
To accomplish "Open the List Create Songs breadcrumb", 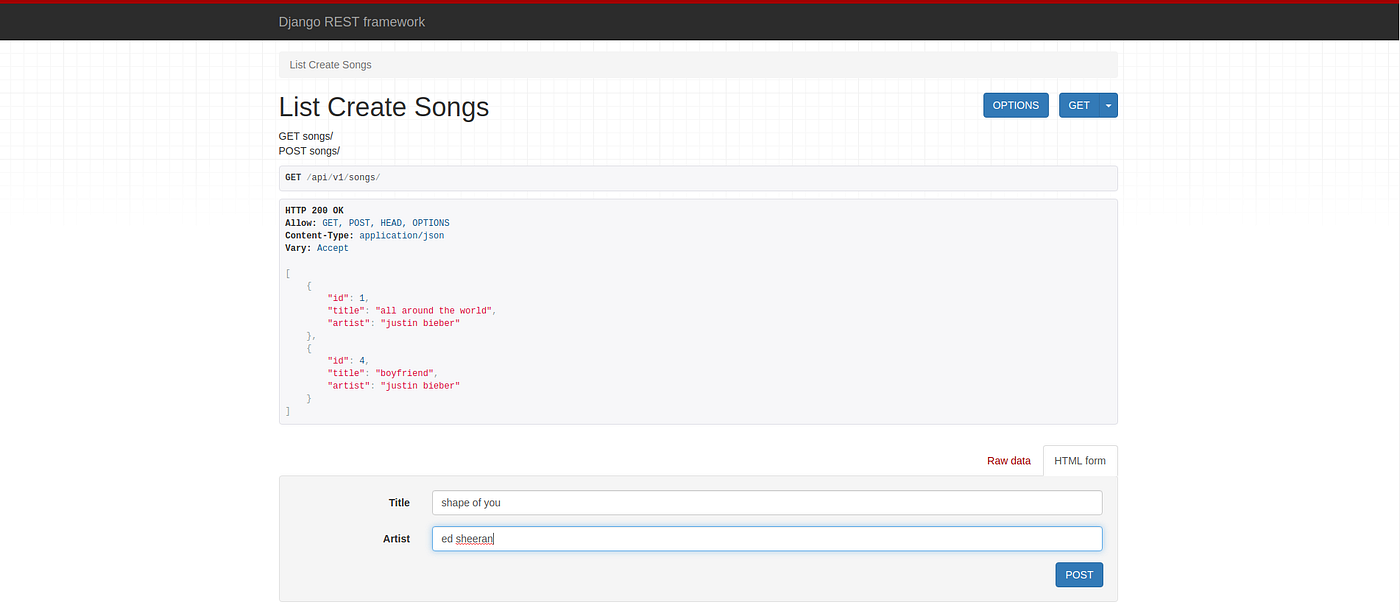I will pyautogui.click(x=330, y=65).
